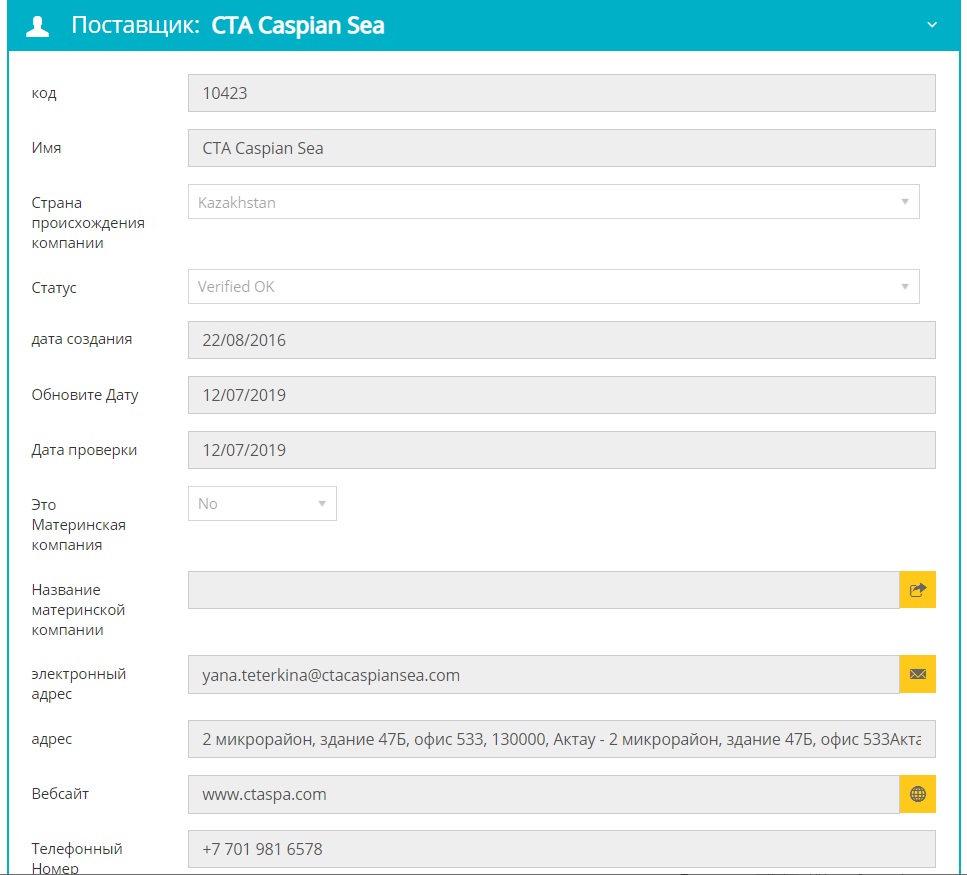Click the email field yana.teterkina@ctacaspiansea.com
The width and height of the screenshot is (967, 875).
[x=543, y=675]
